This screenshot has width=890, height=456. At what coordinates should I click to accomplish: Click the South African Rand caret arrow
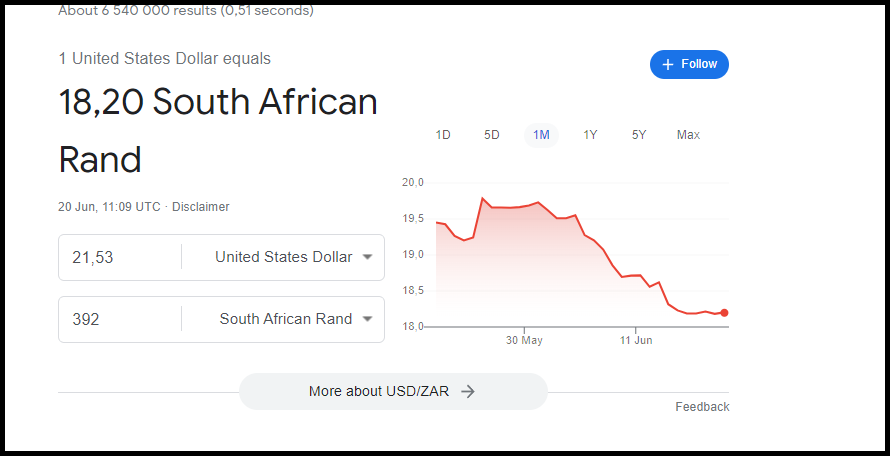(368, 319)
